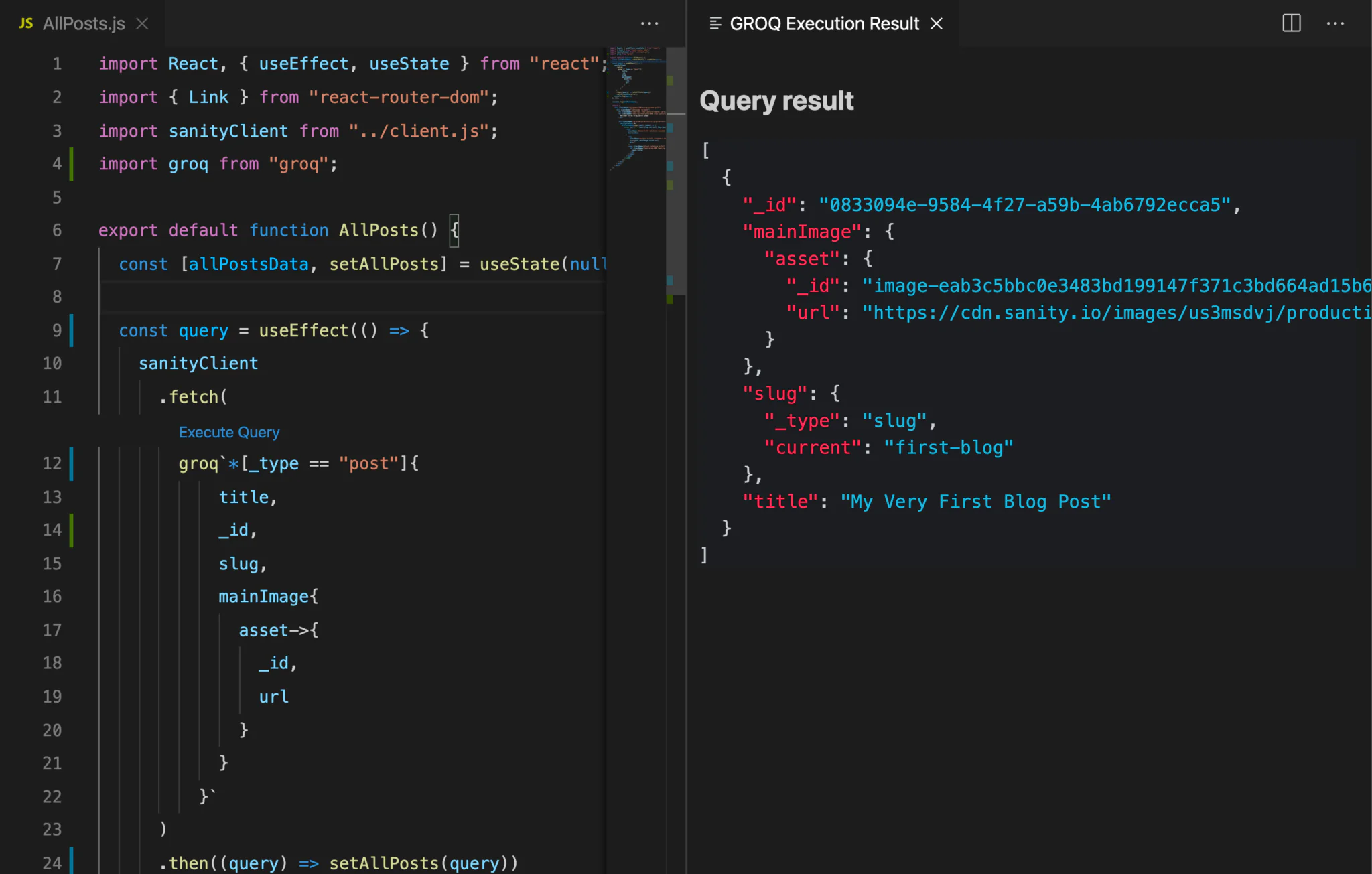Select the GROQ Execution Result tab

click(x=824, y=23)
